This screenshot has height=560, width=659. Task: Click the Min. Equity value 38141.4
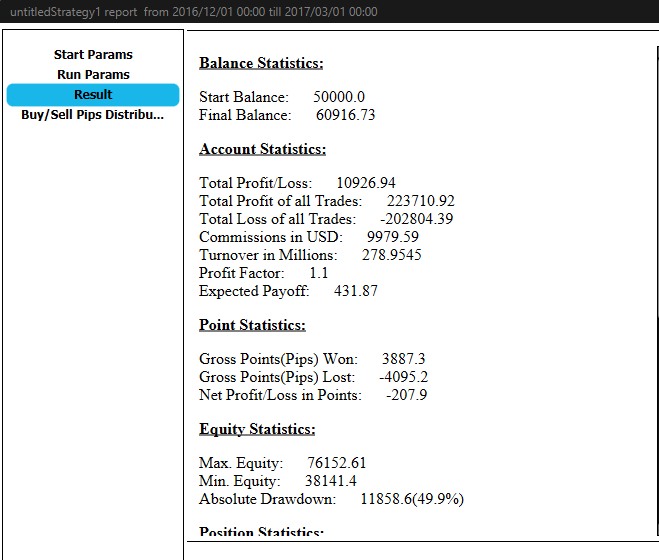tap(331, 481)
